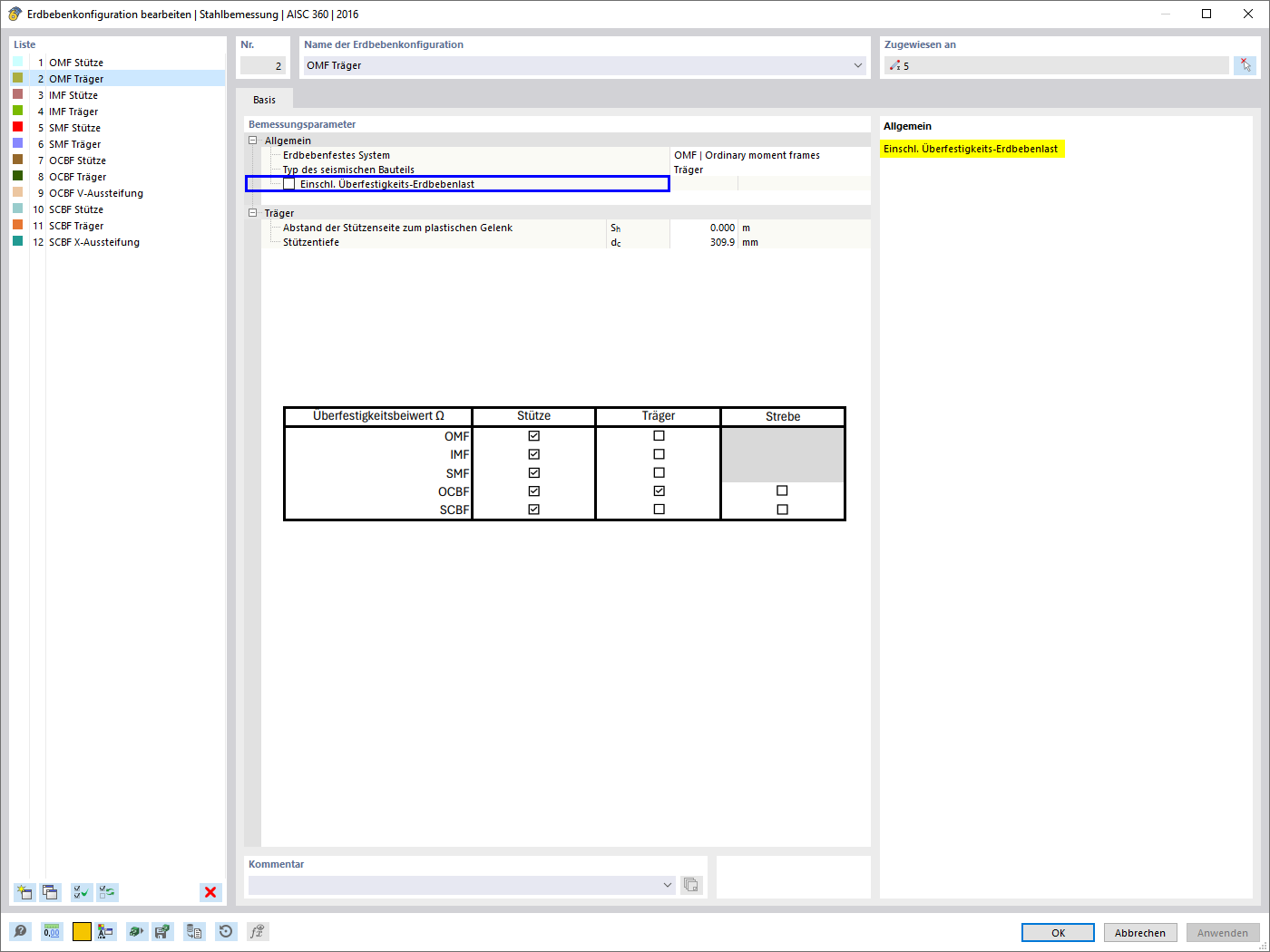The image size is (1270, 952).
Task: Click the Erdbebenfestes System row label
Action: (337, 155)
